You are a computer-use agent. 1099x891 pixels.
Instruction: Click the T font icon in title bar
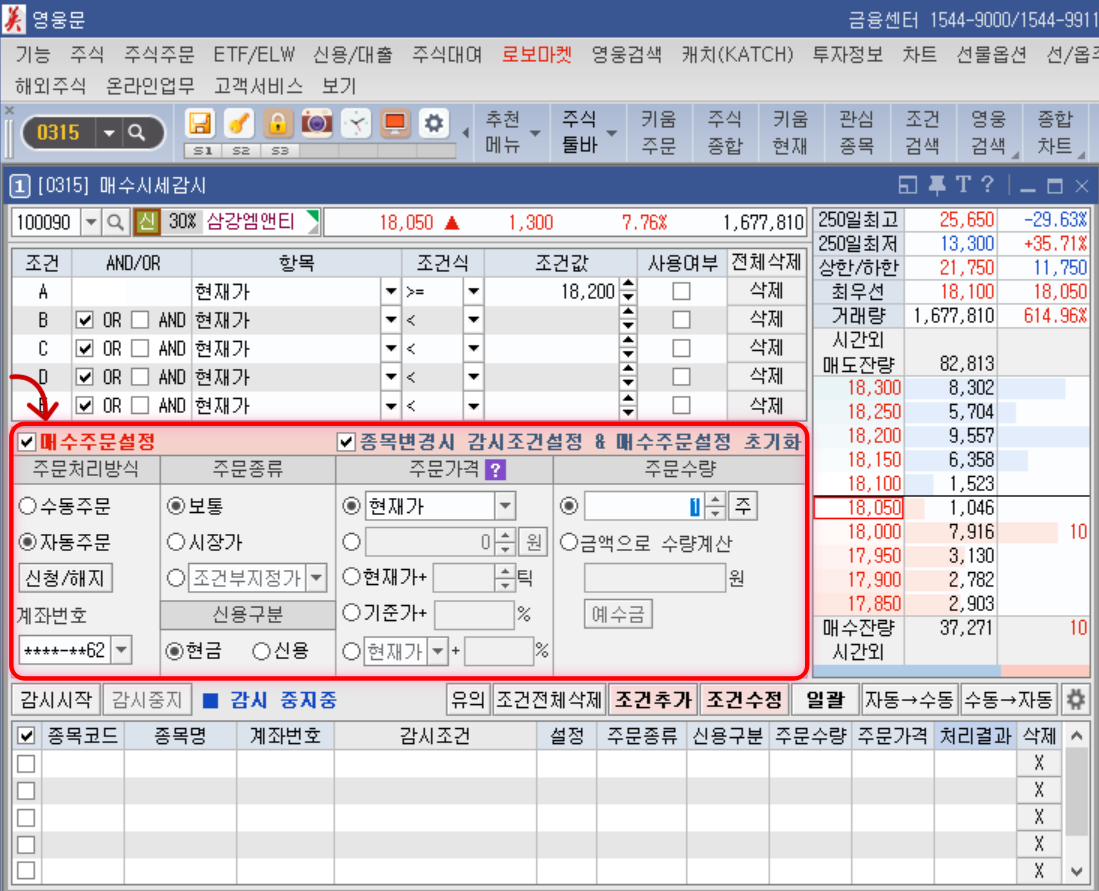pos(962,184)
